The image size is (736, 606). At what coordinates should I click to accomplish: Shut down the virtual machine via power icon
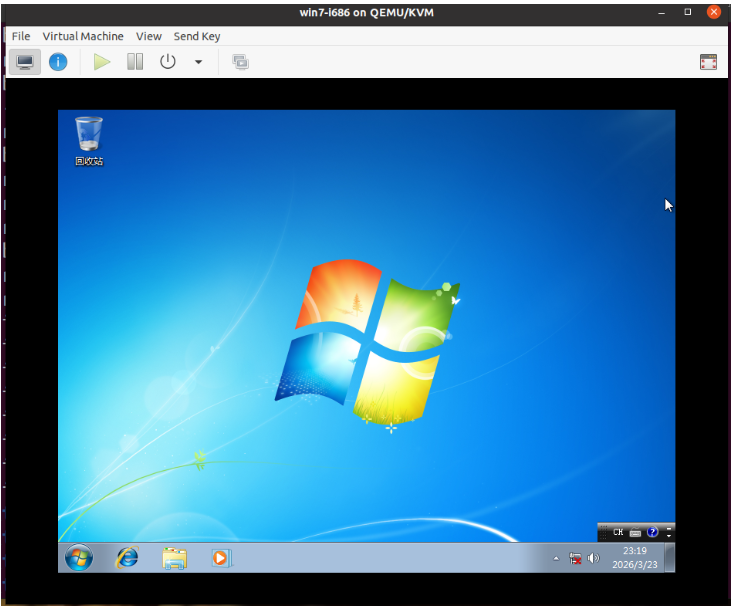click(x=168, y=62)
